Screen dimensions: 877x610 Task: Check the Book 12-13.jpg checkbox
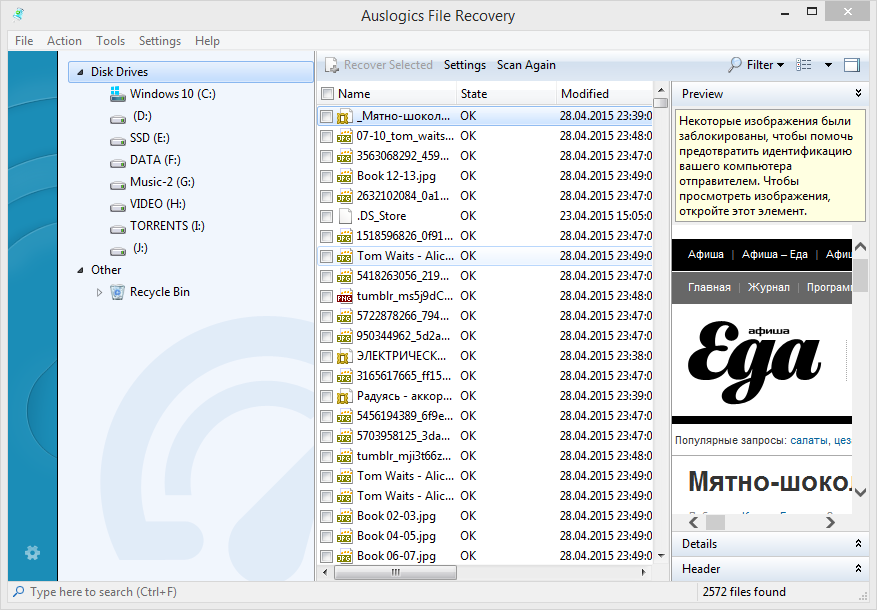click(326, 176)
